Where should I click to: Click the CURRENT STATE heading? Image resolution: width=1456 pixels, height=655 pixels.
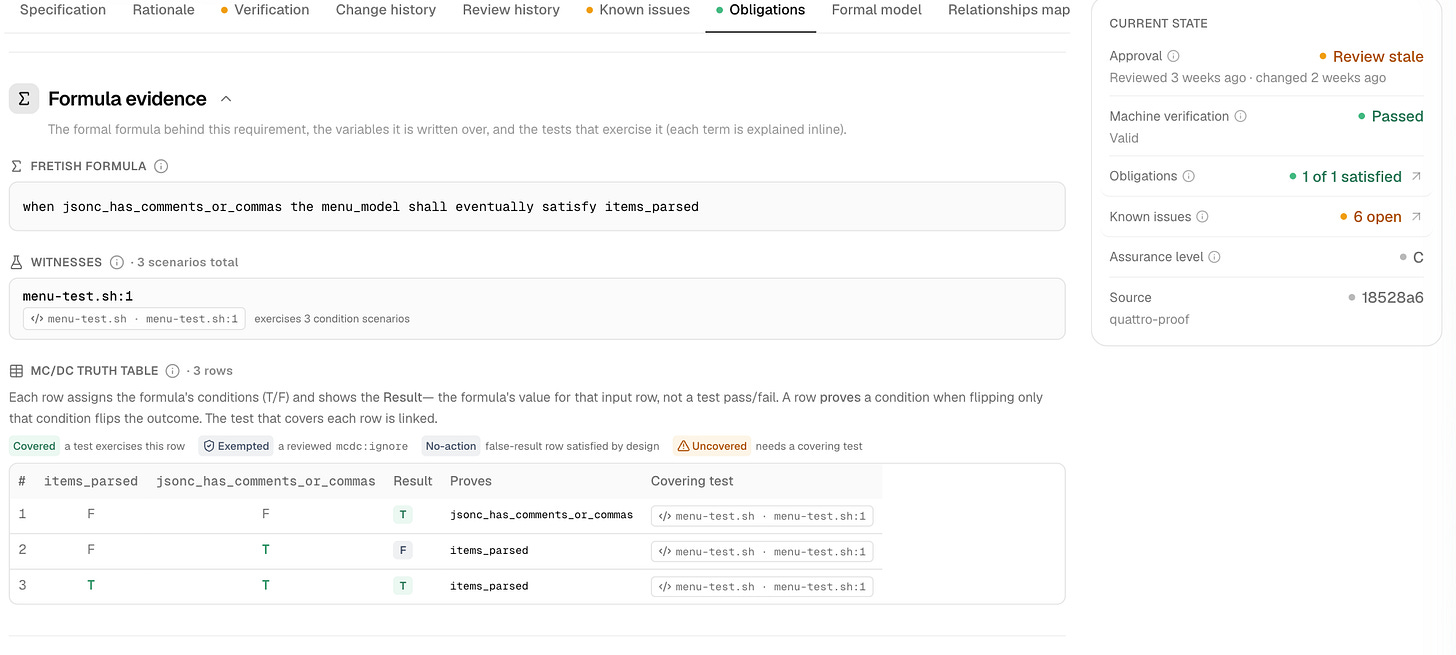1158,23
